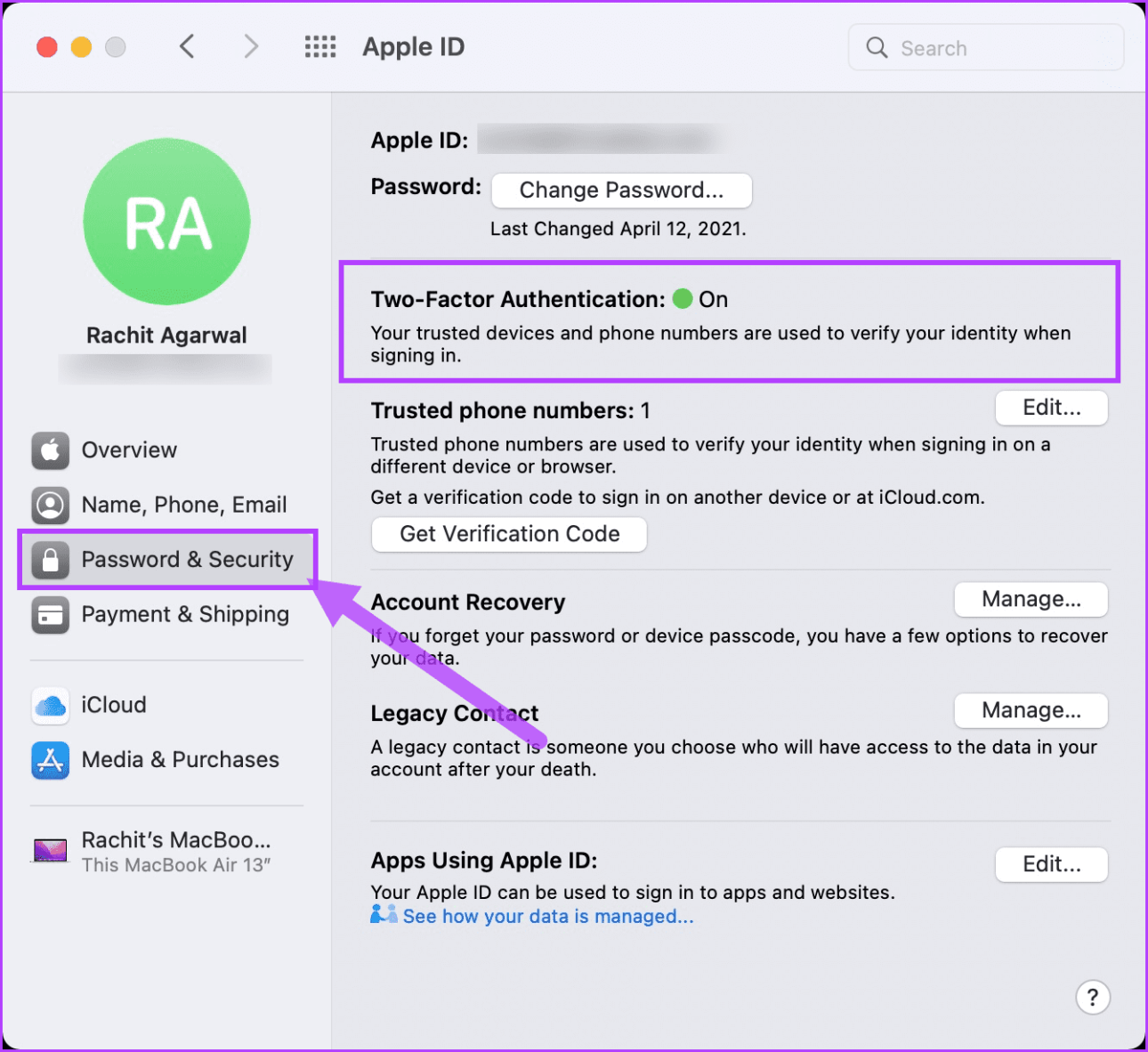This screenshot has width=1148, height=1052.
Task: Edit the trusted phone numbers
Action: click(1051, 408)
